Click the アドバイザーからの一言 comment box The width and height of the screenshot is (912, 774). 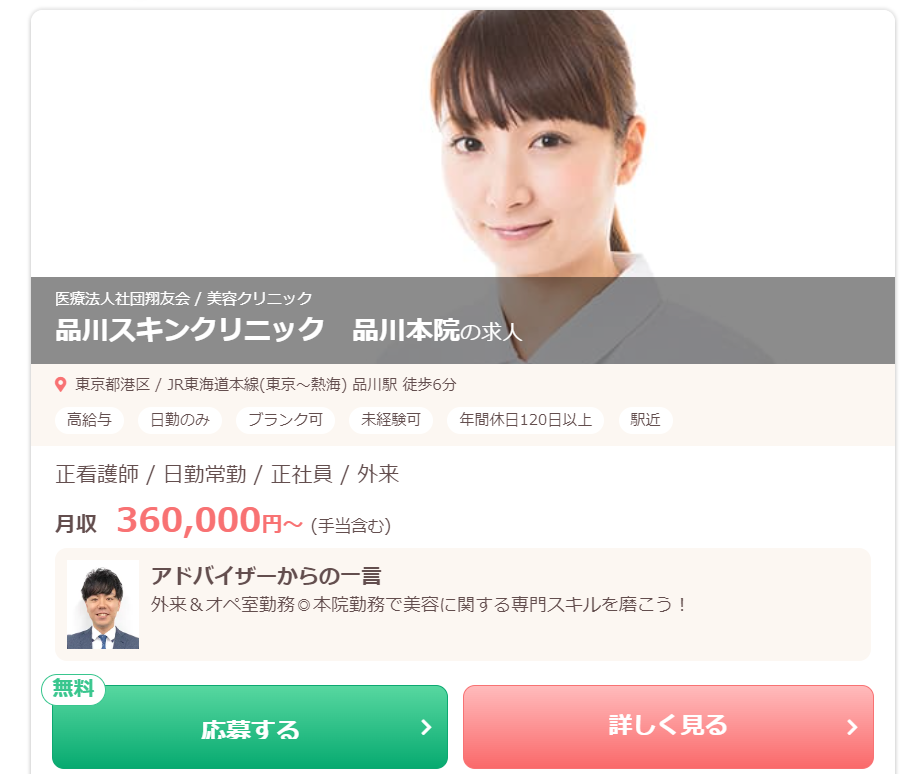point(463,604)
